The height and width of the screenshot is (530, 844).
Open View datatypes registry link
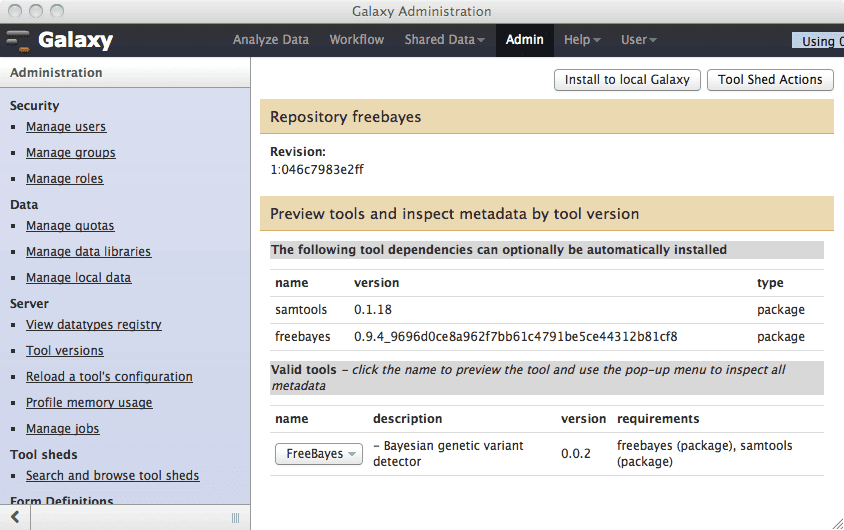click(93, 325)
